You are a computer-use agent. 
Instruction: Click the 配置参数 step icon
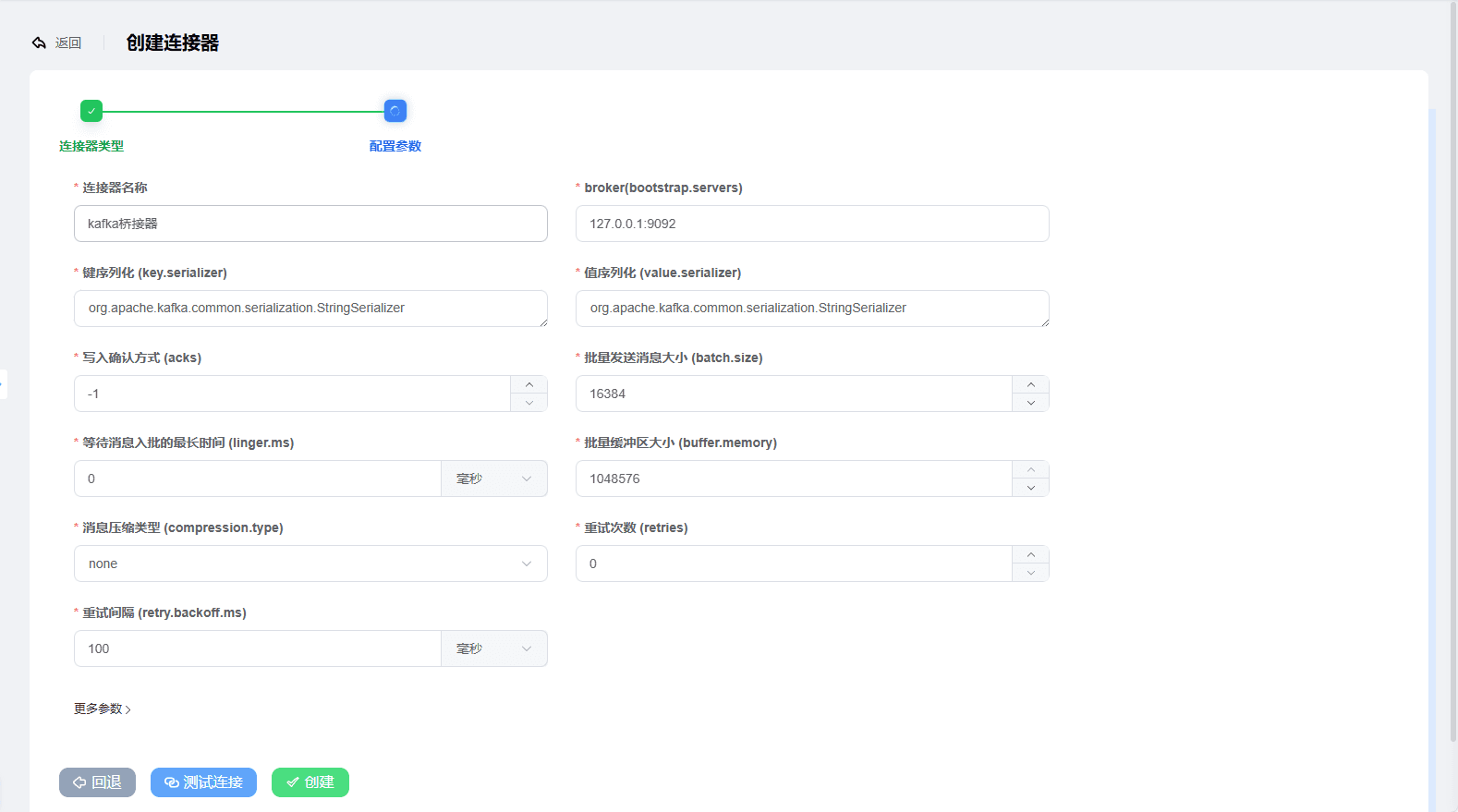[395, 111]
